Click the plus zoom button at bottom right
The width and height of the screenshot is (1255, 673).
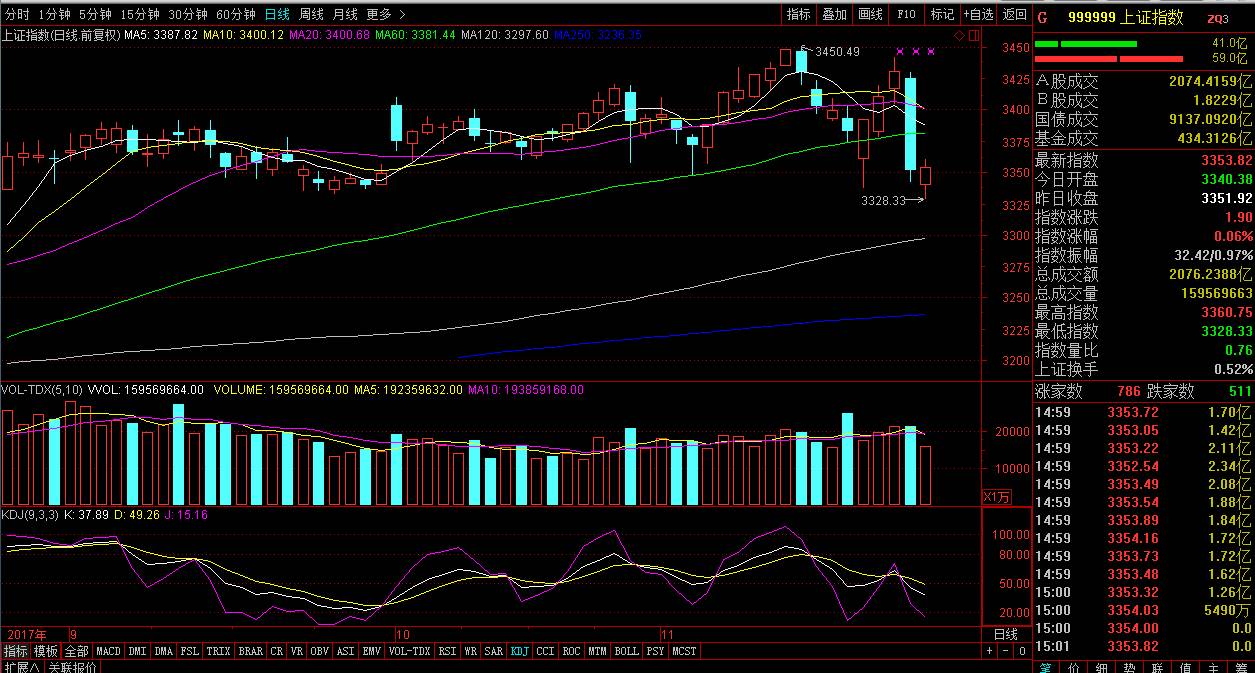[x=990, y=651]
